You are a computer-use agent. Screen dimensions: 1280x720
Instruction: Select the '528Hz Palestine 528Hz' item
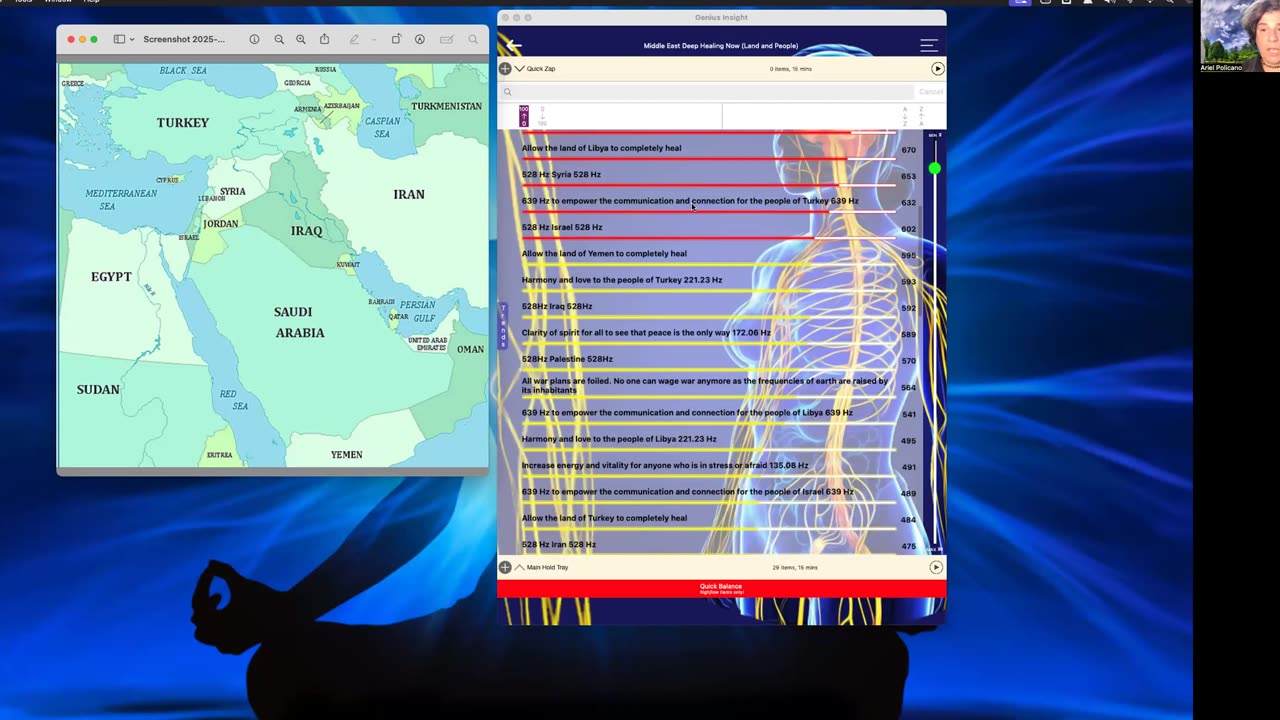567,359
